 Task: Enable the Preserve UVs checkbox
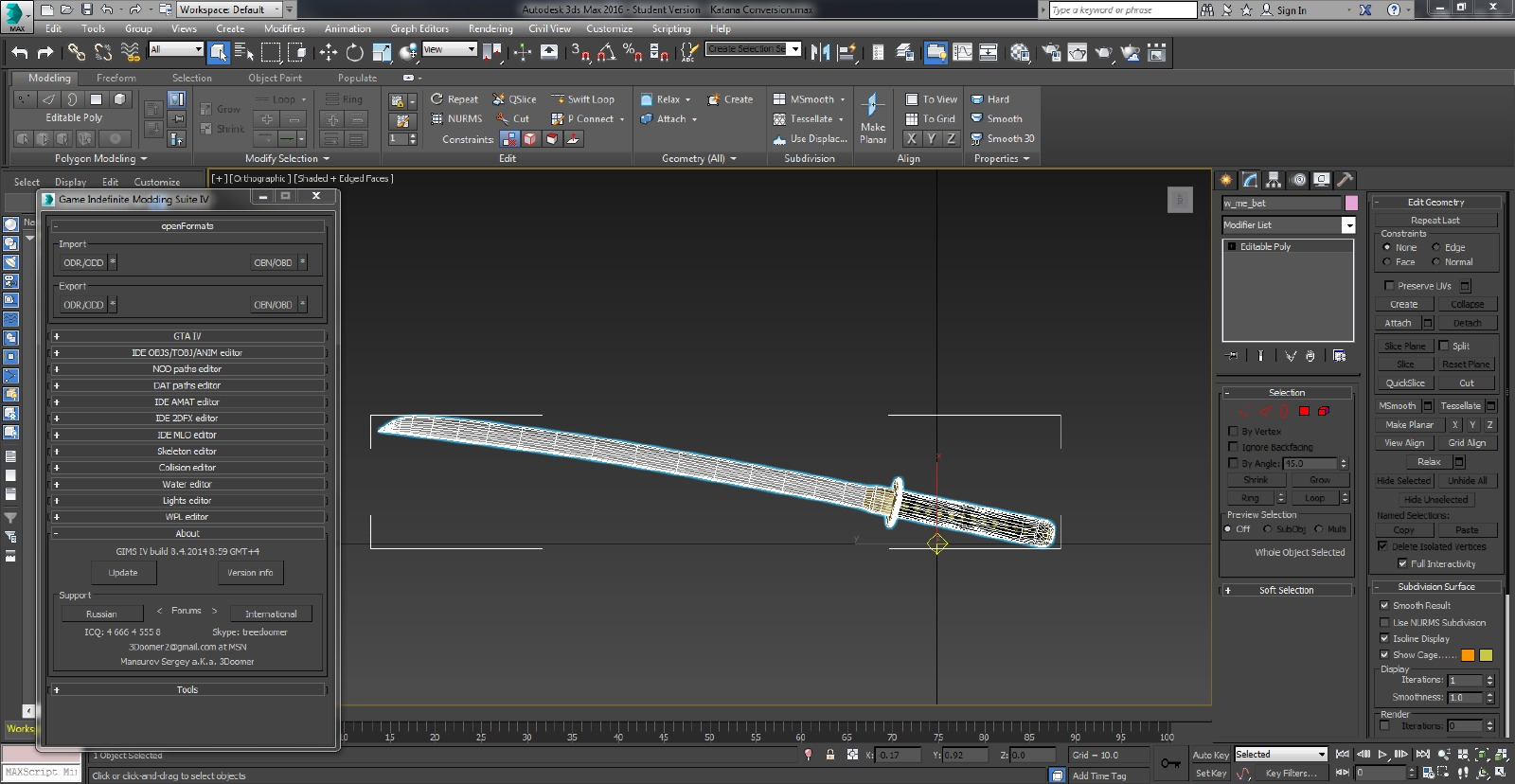1389,286
